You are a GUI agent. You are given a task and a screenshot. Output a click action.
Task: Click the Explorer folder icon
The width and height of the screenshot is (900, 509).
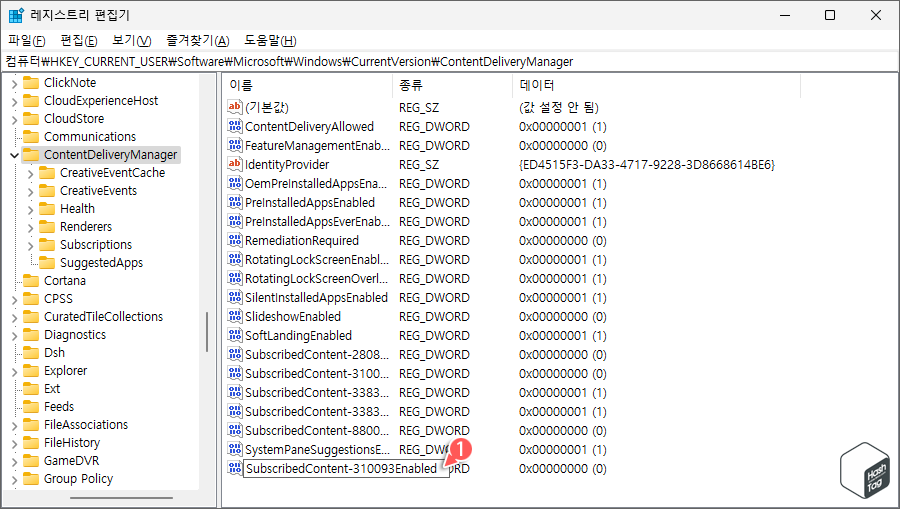click(31, 371)
